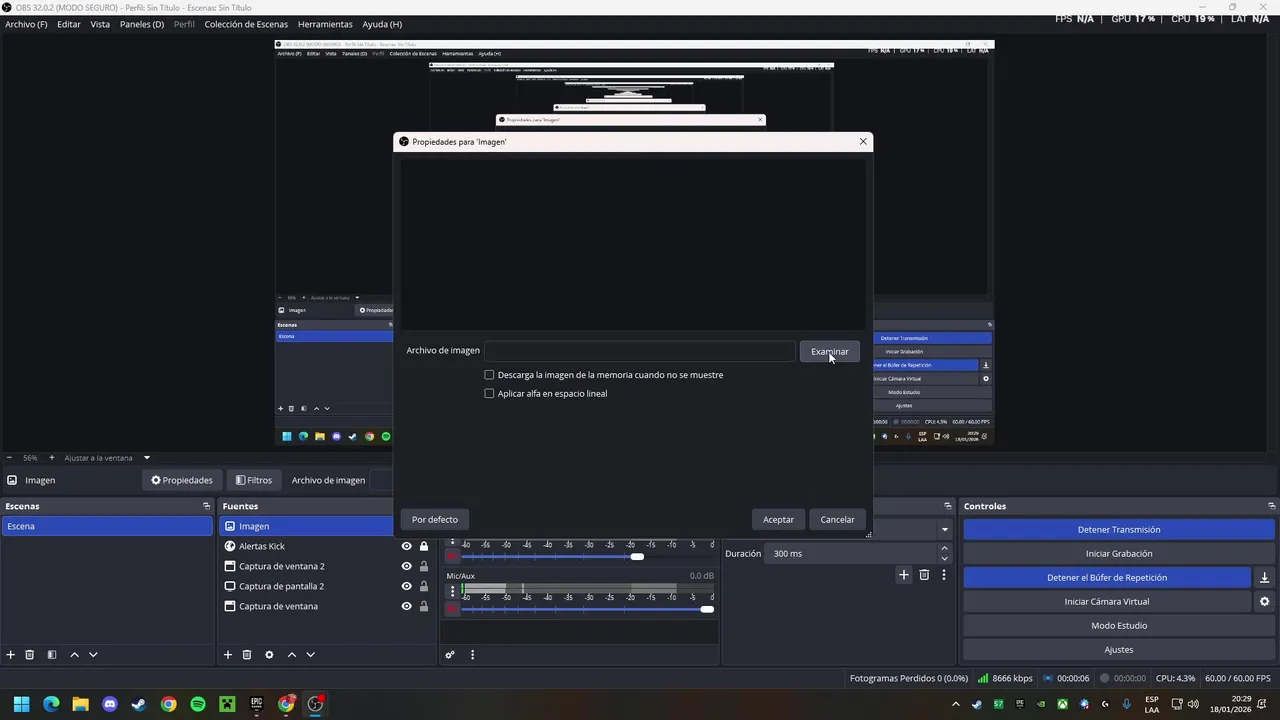Screen dimensions: 1280x720
Task: Open Steam from the taskbar
Action: [x=139, y=704]
